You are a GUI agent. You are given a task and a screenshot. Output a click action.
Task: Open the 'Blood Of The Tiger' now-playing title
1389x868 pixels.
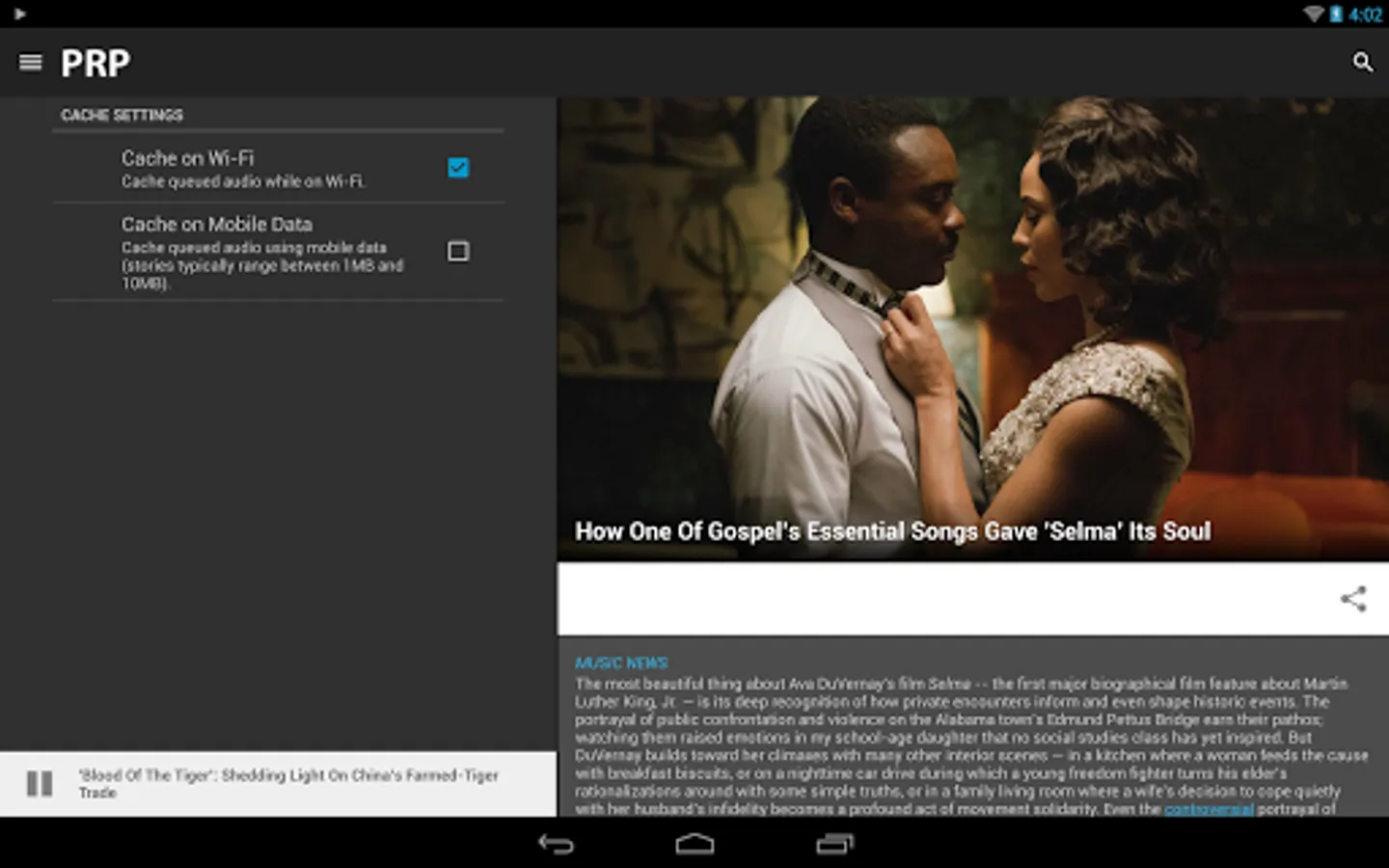[288, 784]
